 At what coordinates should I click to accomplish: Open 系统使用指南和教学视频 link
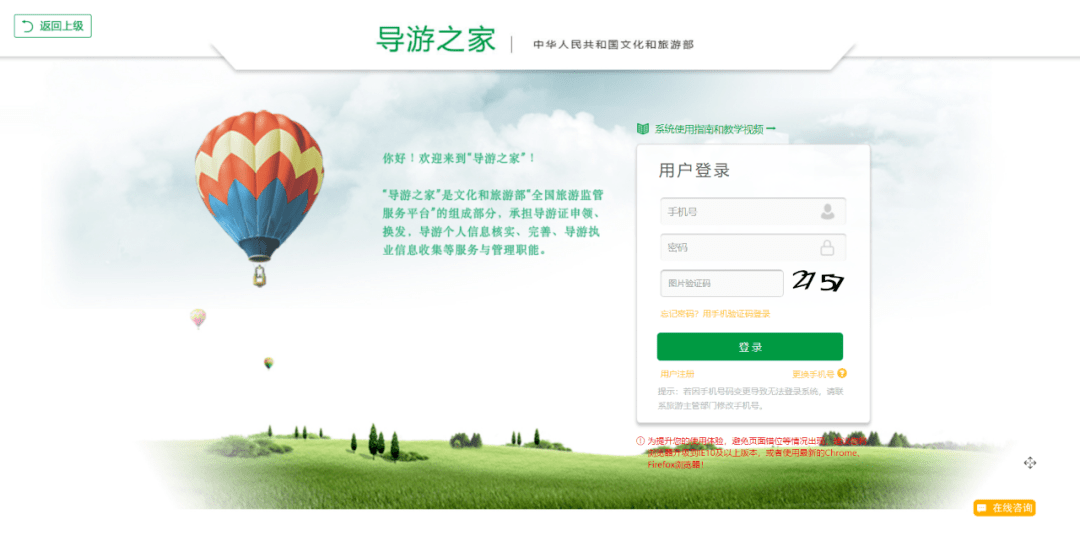[x=709, y=129]
